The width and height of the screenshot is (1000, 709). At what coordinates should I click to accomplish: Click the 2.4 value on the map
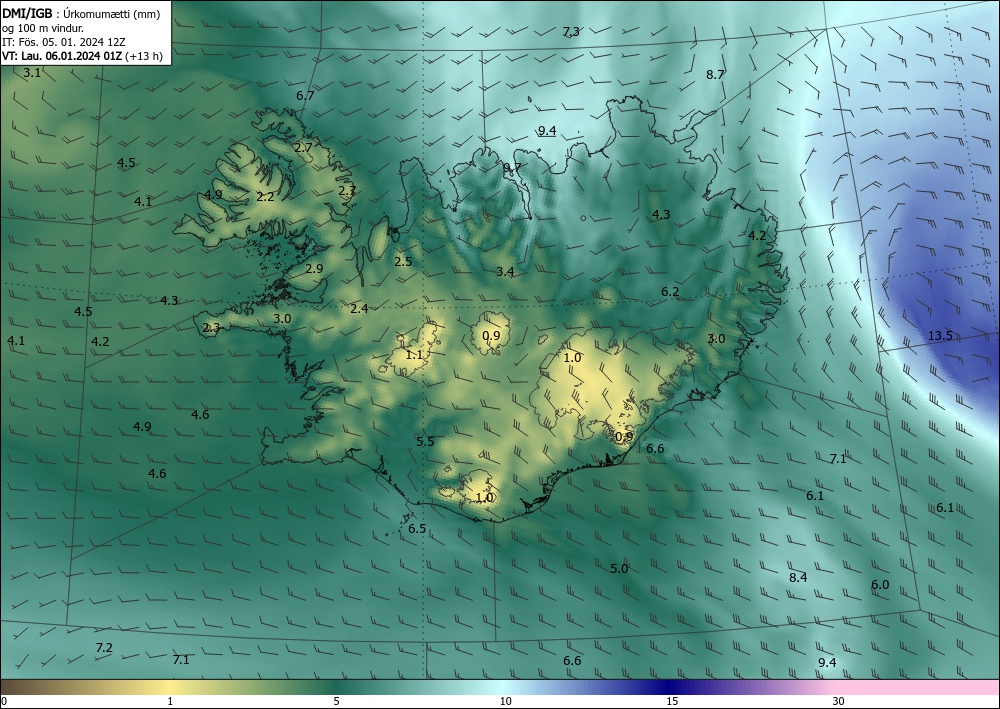click(x=359, y=309)
